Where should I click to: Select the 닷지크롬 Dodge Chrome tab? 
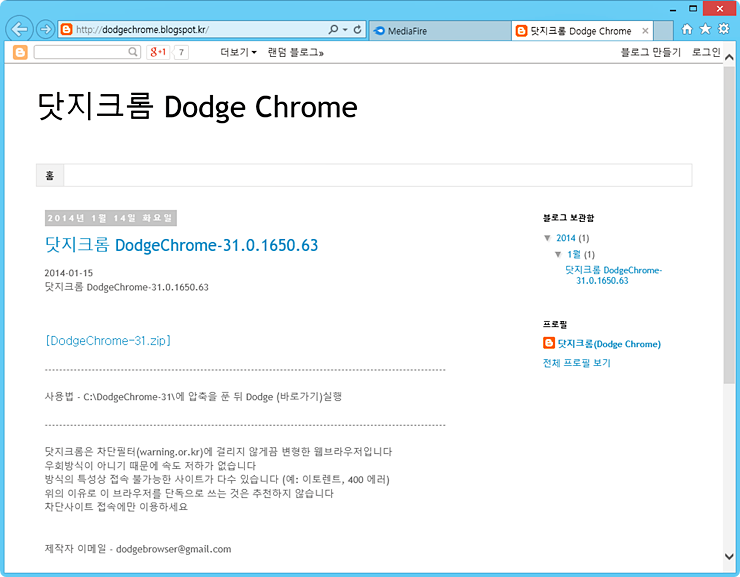coord(582,31)
